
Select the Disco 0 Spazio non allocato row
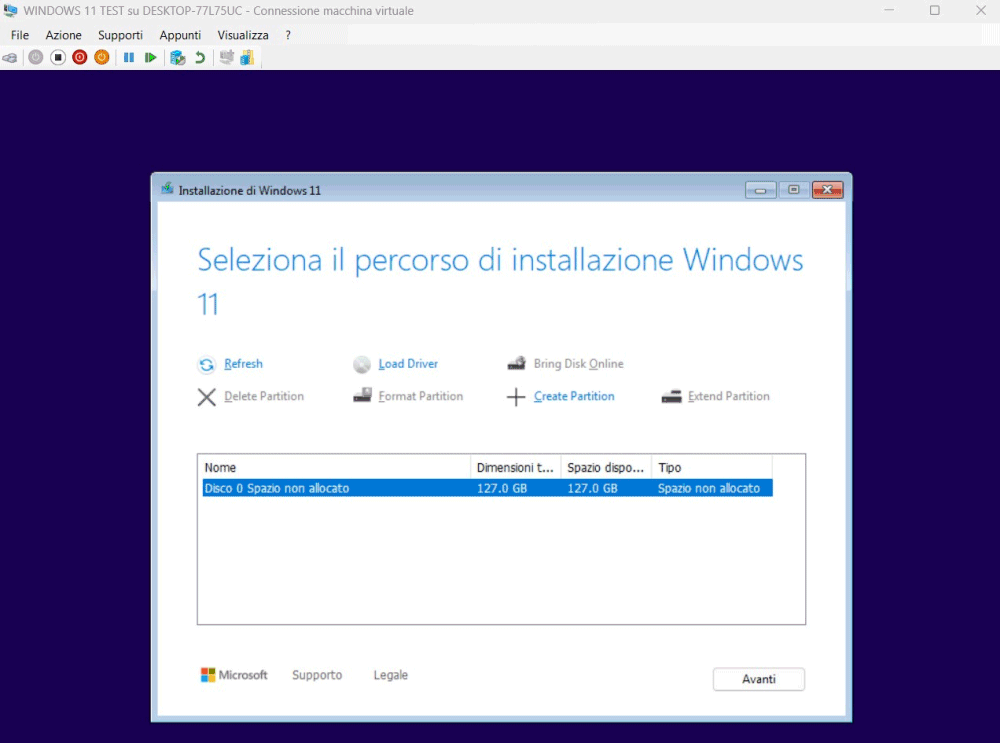pyautogui.click(x=487, y=488)
